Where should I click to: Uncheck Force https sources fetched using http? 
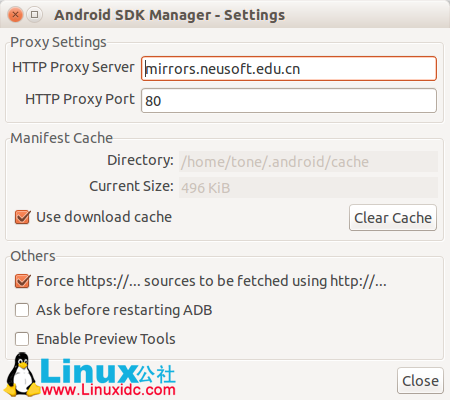coord(22,281)
